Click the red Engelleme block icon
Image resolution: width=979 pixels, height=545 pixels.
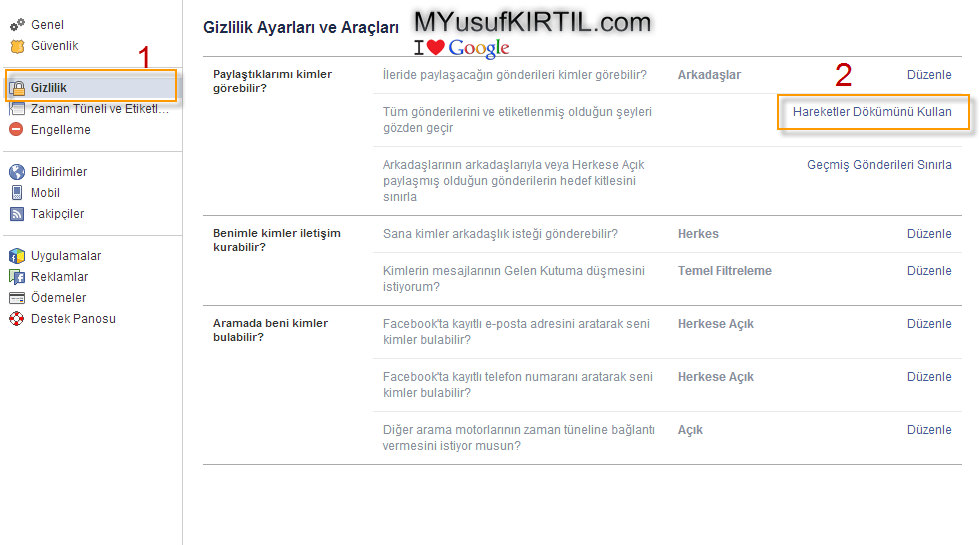[x=17, y=130]
